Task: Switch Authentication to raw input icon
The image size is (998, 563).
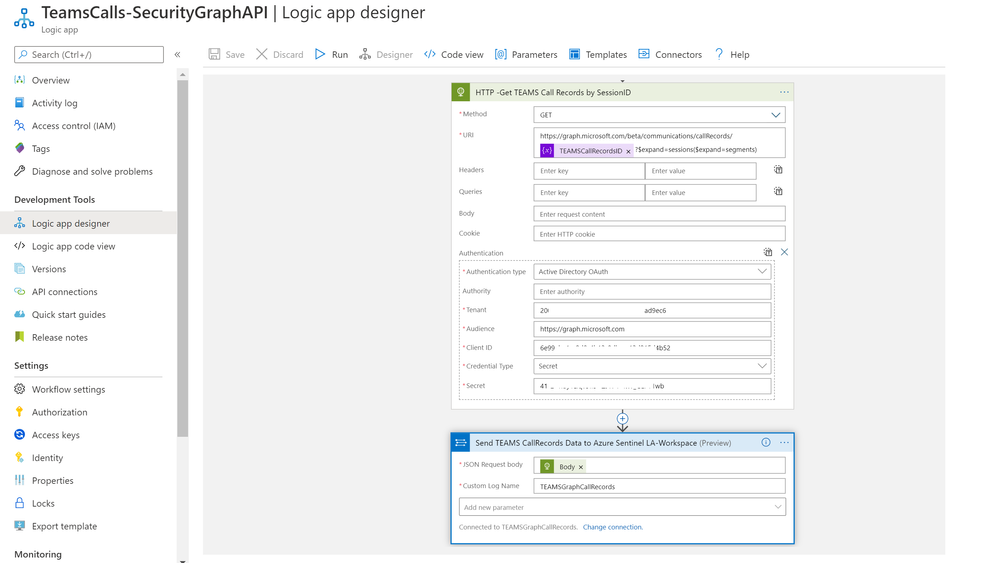Action: [x=768, y=253]
